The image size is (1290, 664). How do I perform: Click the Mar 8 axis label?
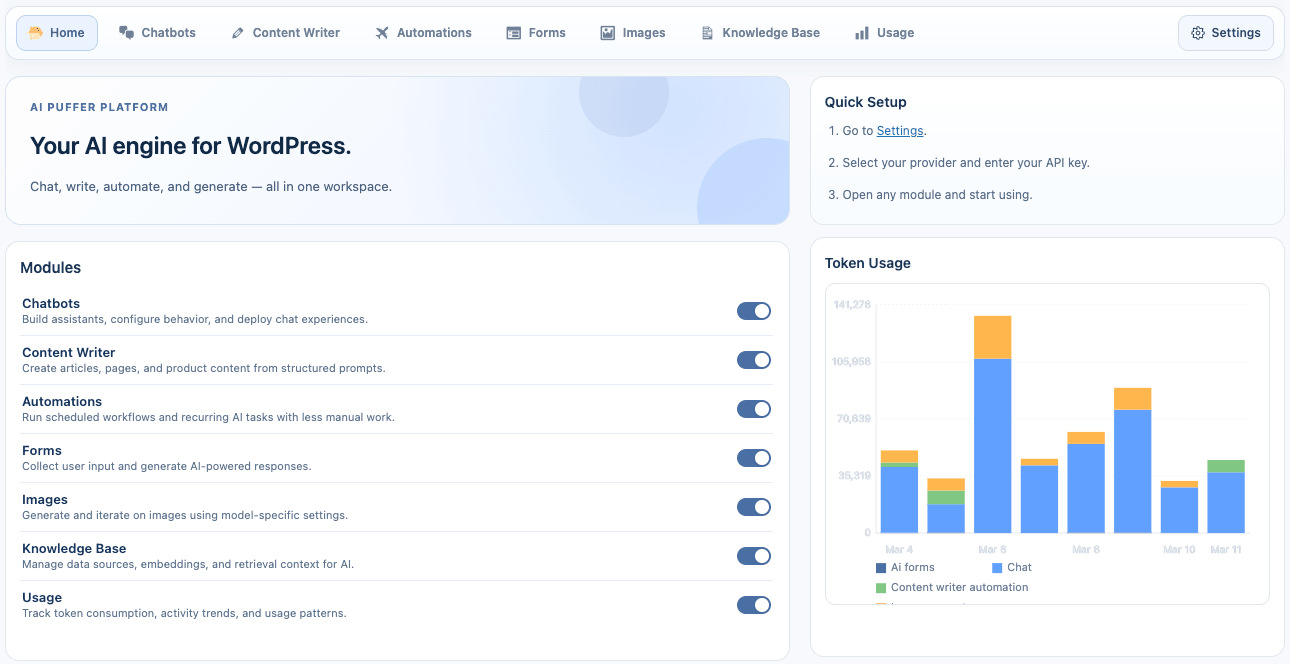coord(1086,549)
